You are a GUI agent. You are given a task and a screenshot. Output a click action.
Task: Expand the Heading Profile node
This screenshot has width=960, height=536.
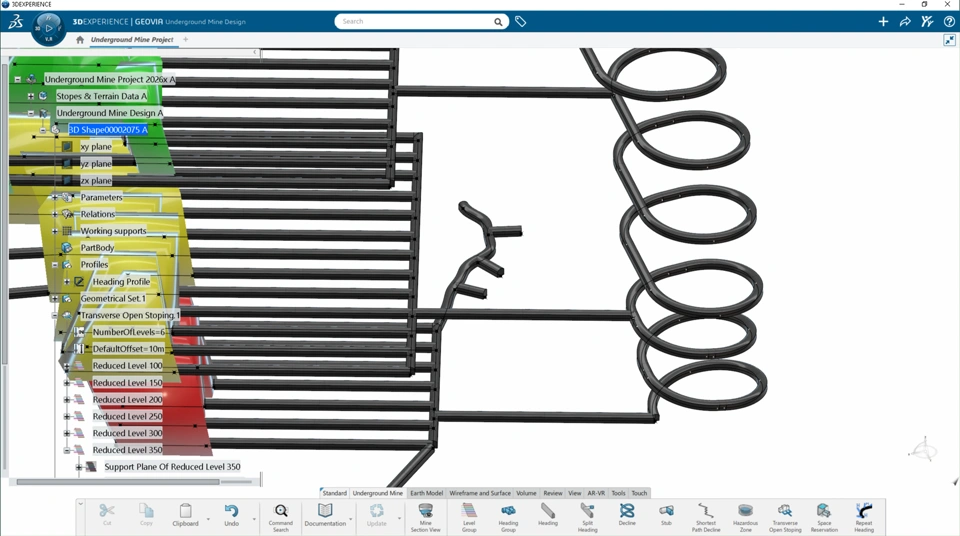coord(67,282)
